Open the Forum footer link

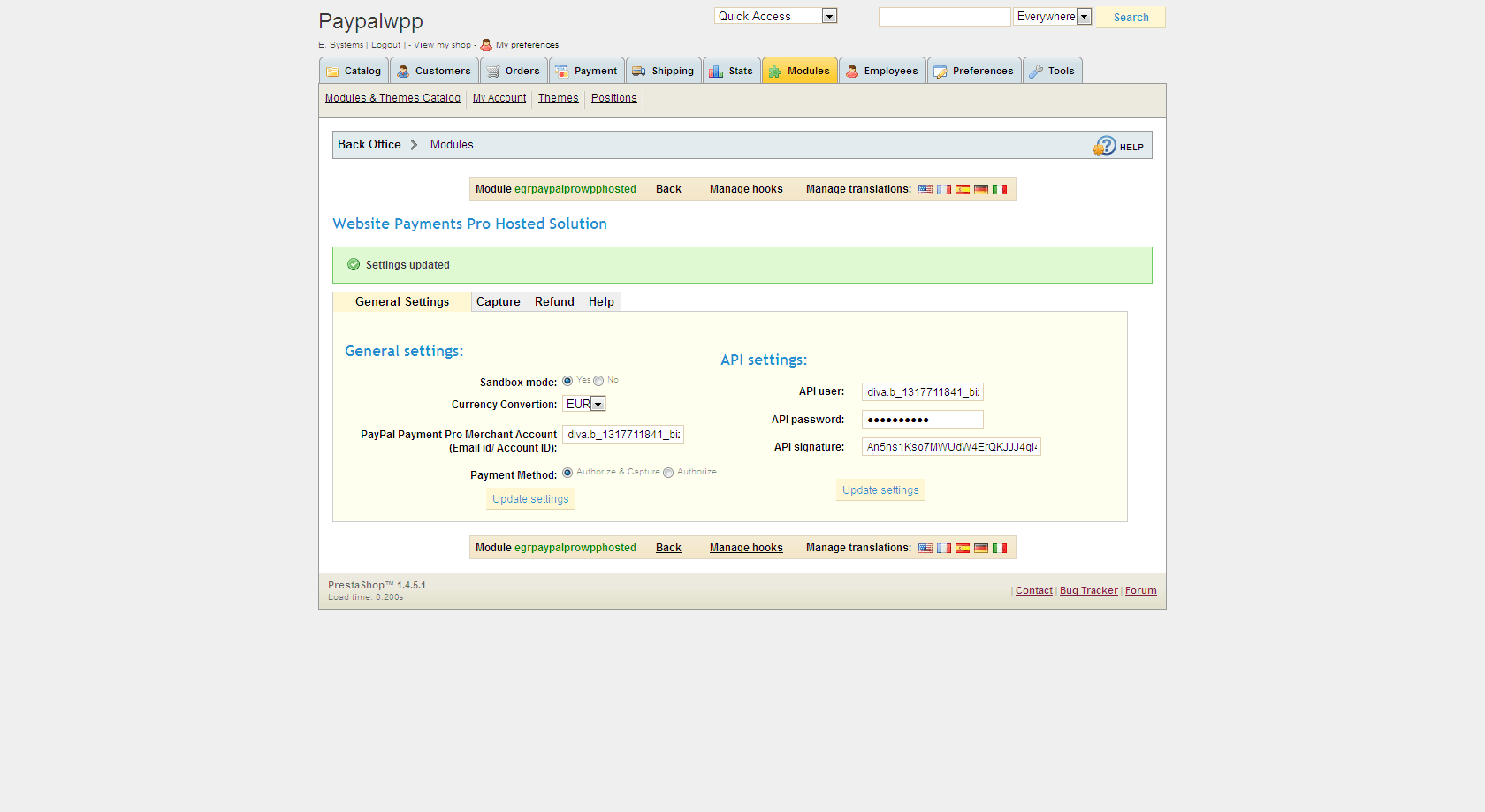pyautogui.click(x=1141, y=591)
